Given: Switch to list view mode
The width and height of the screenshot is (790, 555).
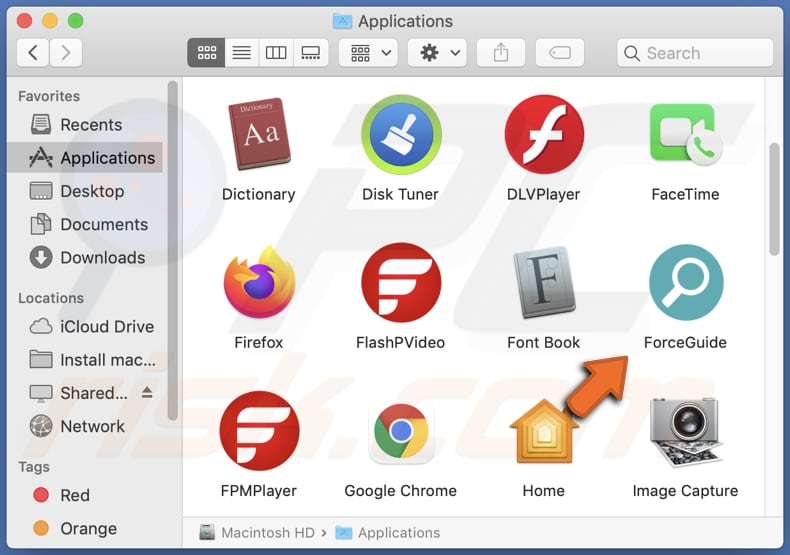Looking at the screenshot, I should (241, 53).
